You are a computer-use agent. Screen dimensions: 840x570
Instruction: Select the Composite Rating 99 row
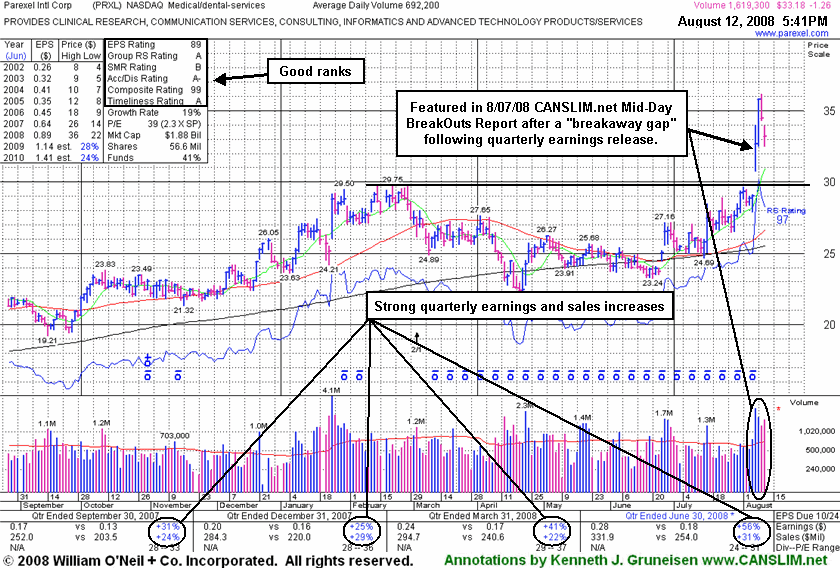[x=154, y=89]
